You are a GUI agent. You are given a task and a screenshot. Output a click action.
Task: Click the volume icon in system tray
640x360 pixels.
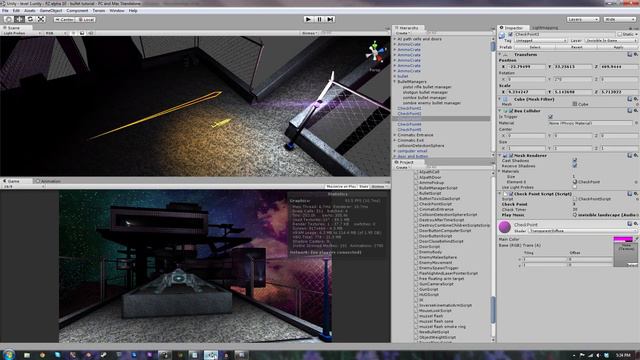pyautogui.click(x=598, y=355)
